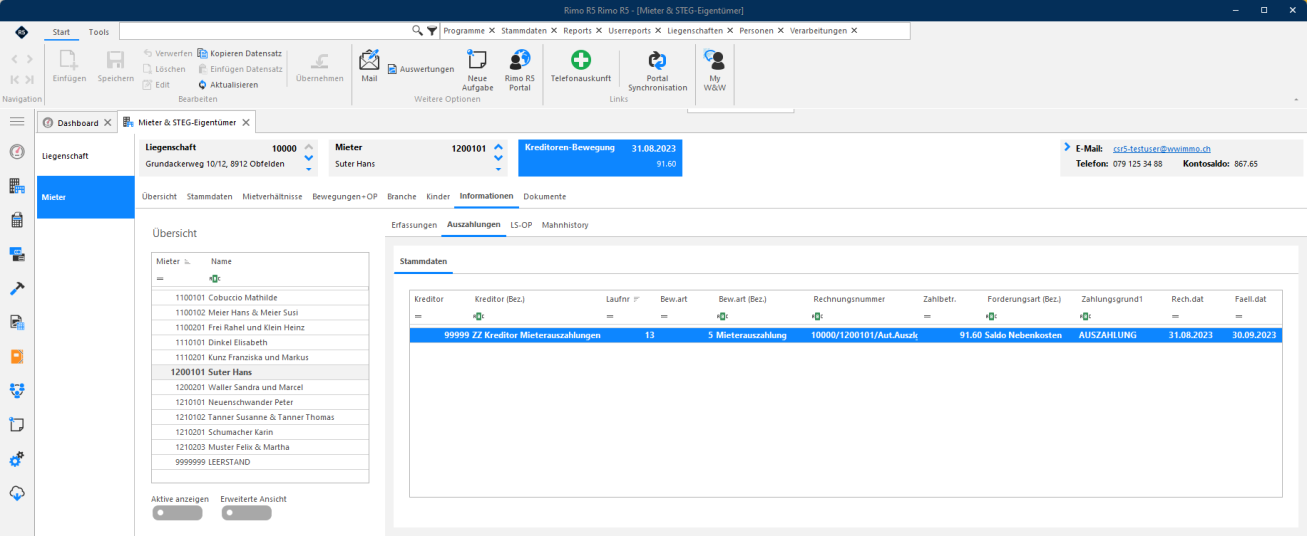1307x536 pixels.
Task: Click filter icon under the Name column
Action: (x=215, y=278)
